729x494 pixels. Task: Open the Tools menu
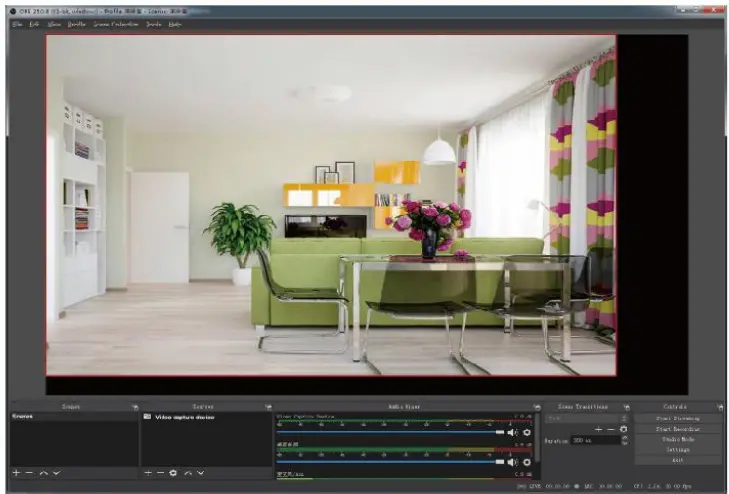153,24
